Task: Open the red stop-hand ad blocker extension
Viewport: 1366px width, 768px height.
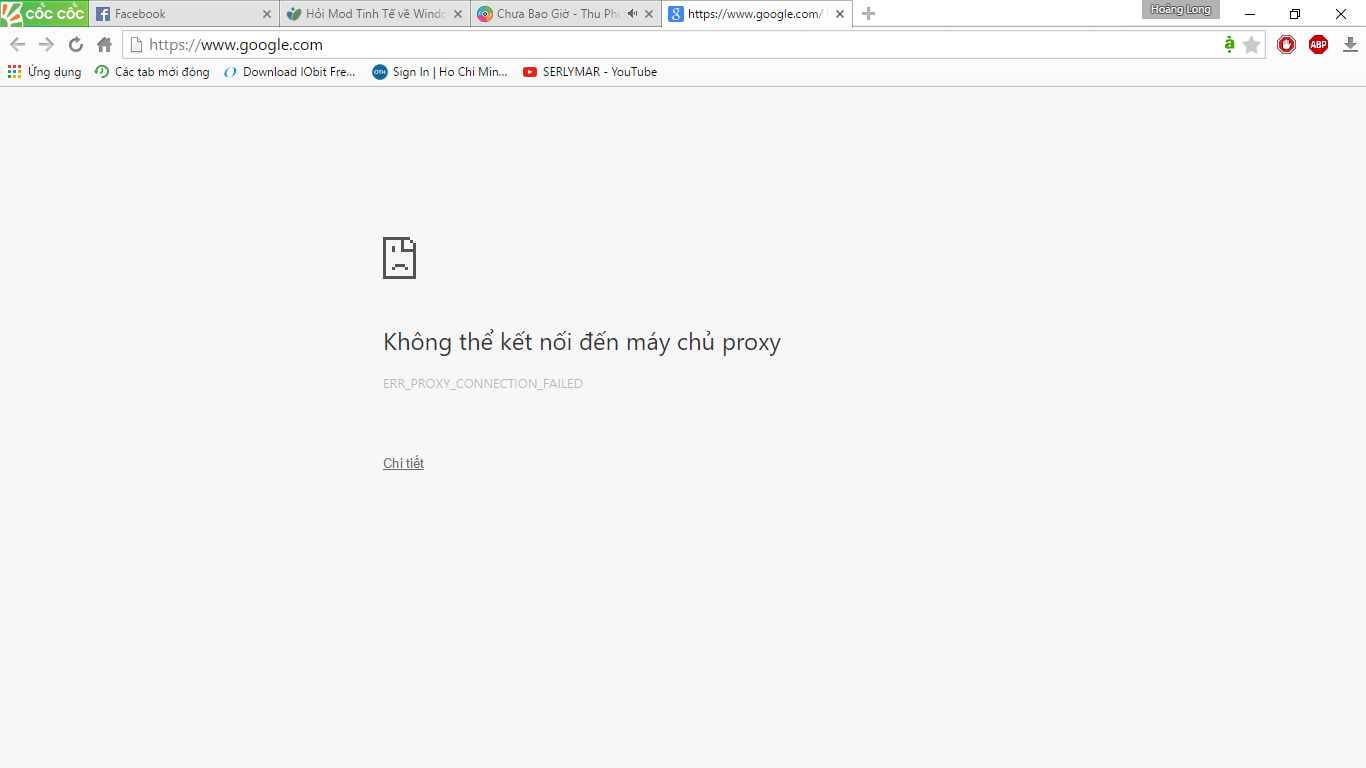Action: 1286,45
